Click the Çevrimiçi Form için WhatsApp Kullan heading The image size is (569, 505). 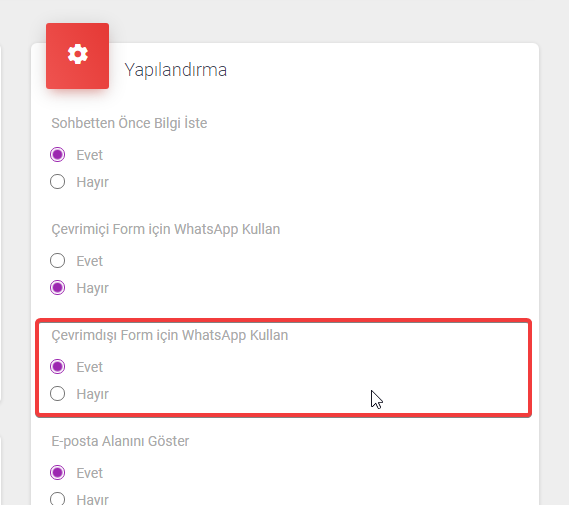click(x=166, y=229)
